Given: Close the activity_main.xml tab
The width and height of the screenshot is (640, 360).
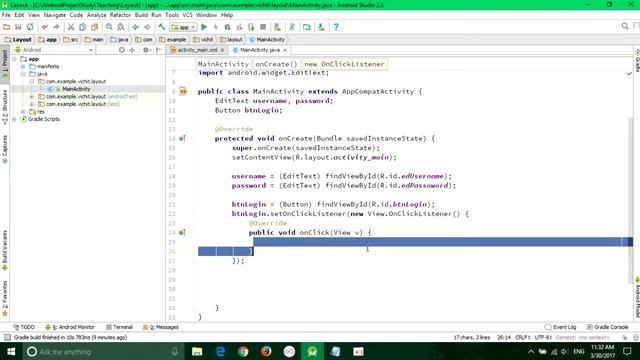Looking at the screenshot, I should coord(222,50).
